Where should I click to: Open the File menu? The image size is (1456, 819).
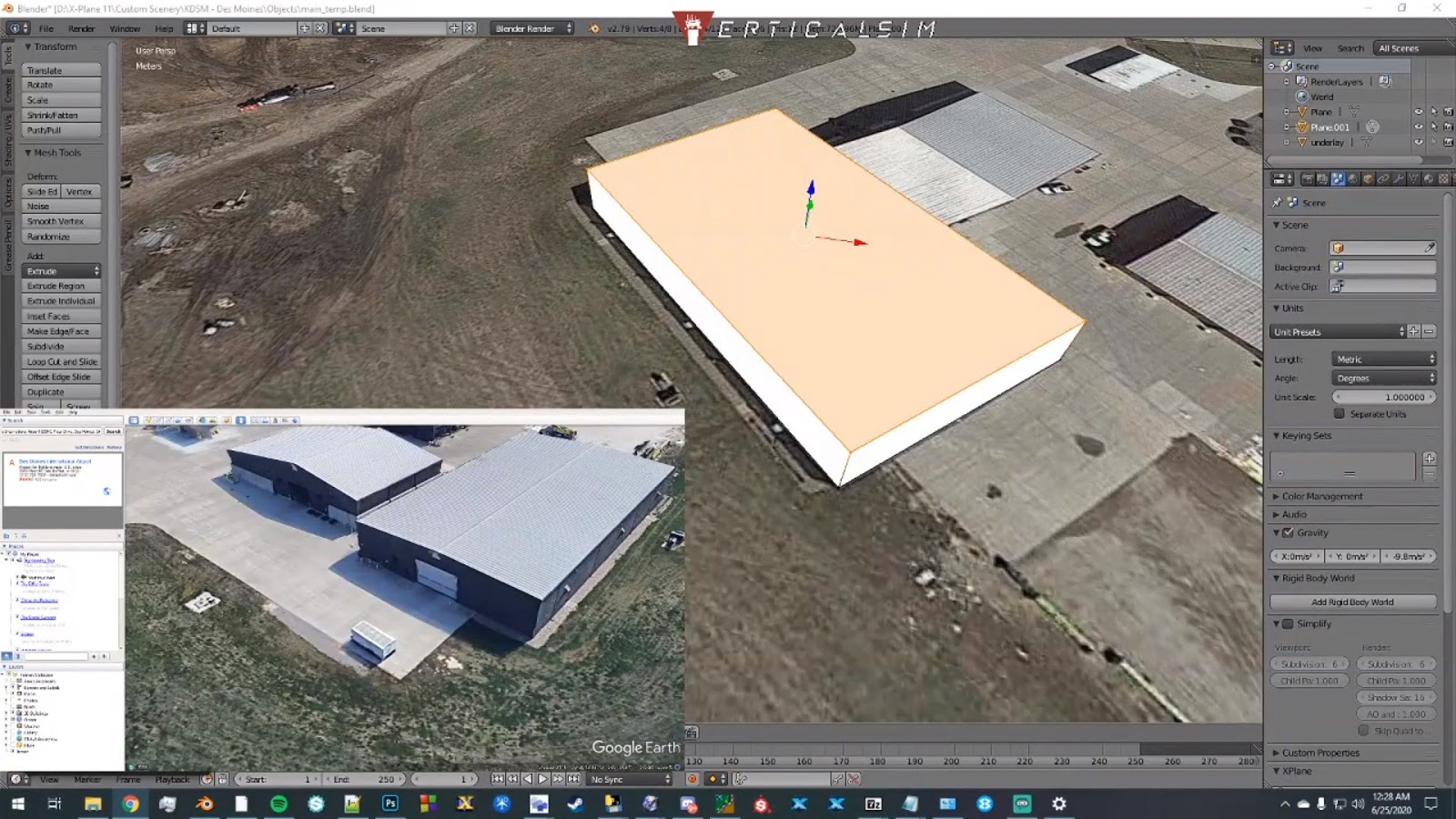click(x=46, y=28)
